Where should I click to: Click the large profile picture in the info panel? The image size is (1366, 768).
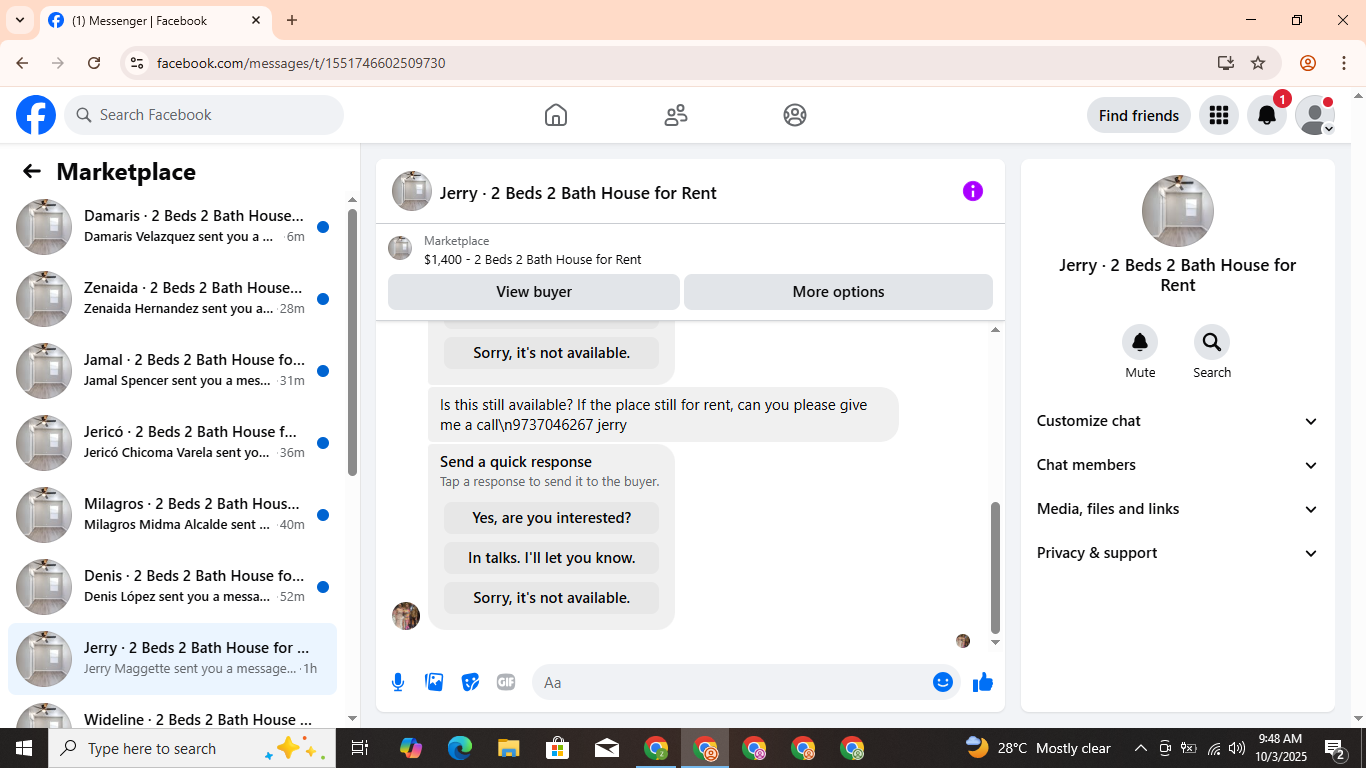coord(1178,211)
